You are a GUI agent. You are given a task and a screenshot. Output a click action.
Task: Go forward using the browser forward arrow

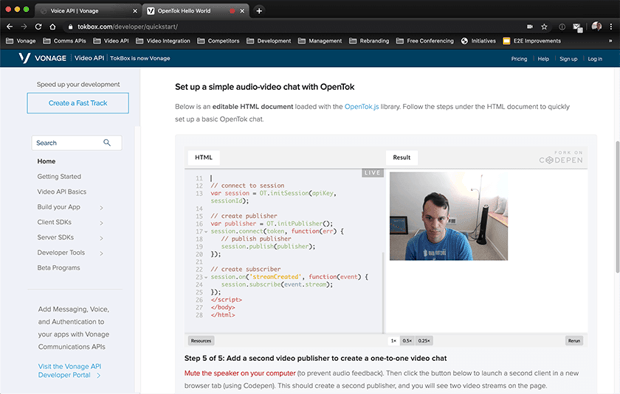pos(24,27)
